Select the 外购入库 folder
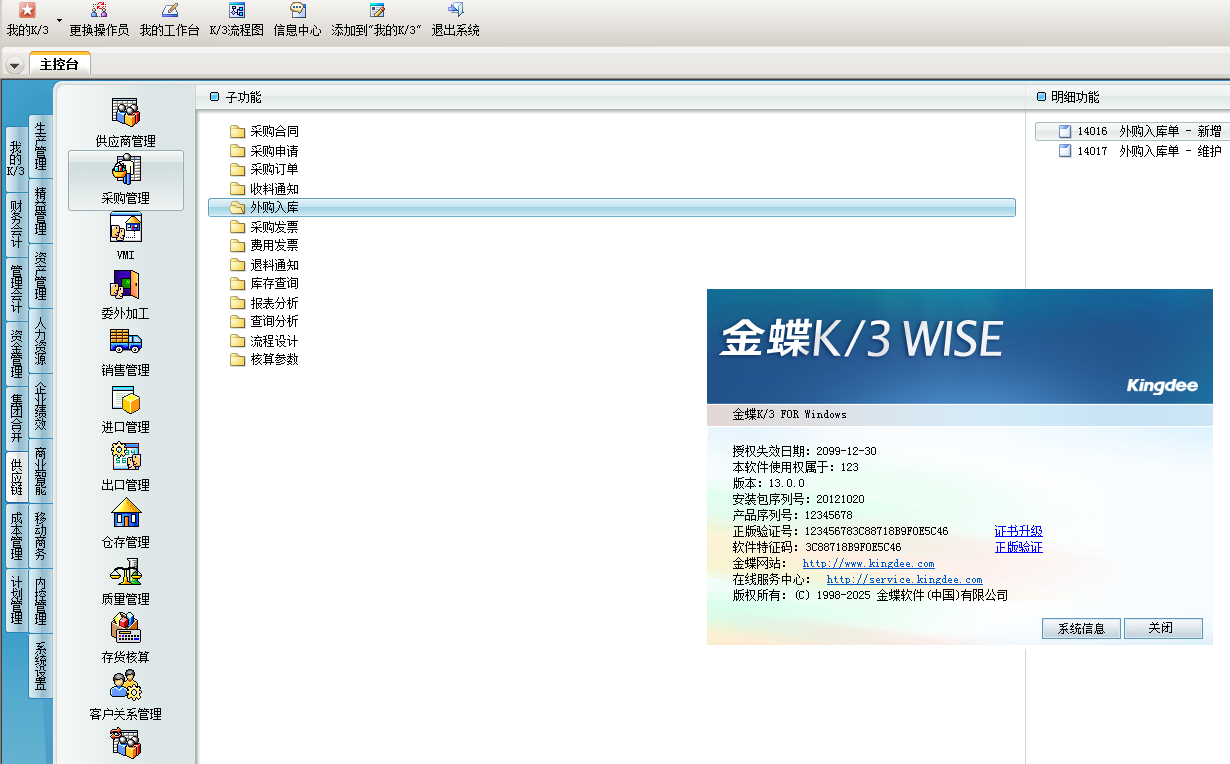This screenshot has height=764, width=1230. click(x=612, y=207)
